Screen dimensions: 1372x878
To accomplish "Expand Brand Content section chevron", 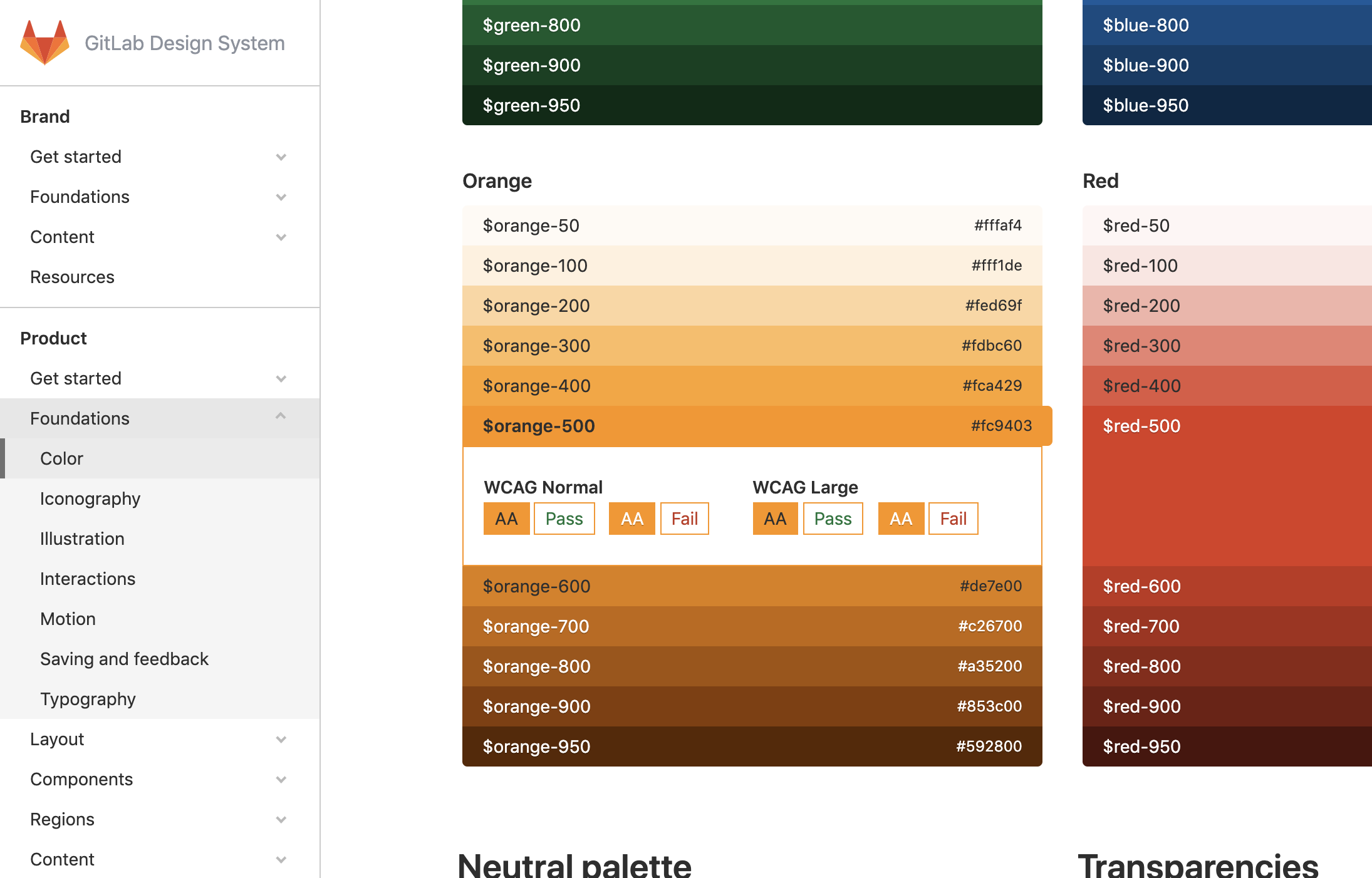I will tap(281, 237).
